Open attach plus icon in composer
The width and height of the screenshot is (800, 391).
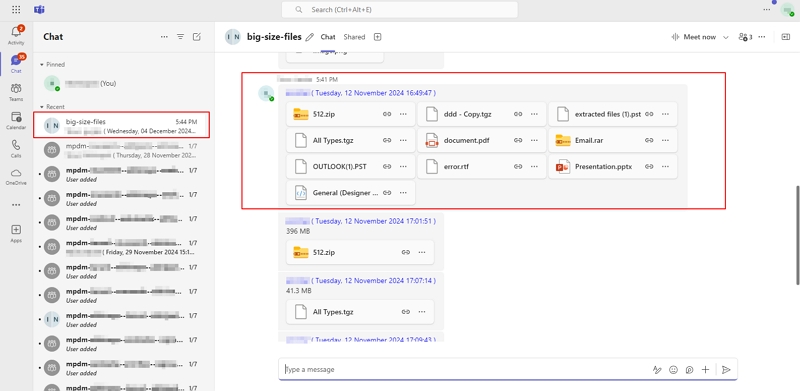point(705,370)
